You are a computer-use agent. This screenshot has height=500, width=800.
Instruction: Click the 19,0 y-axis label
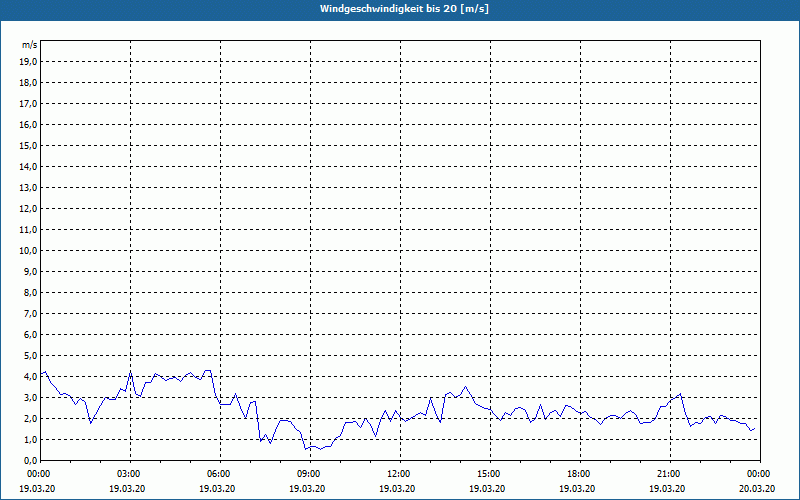click(x=28, y=62)
